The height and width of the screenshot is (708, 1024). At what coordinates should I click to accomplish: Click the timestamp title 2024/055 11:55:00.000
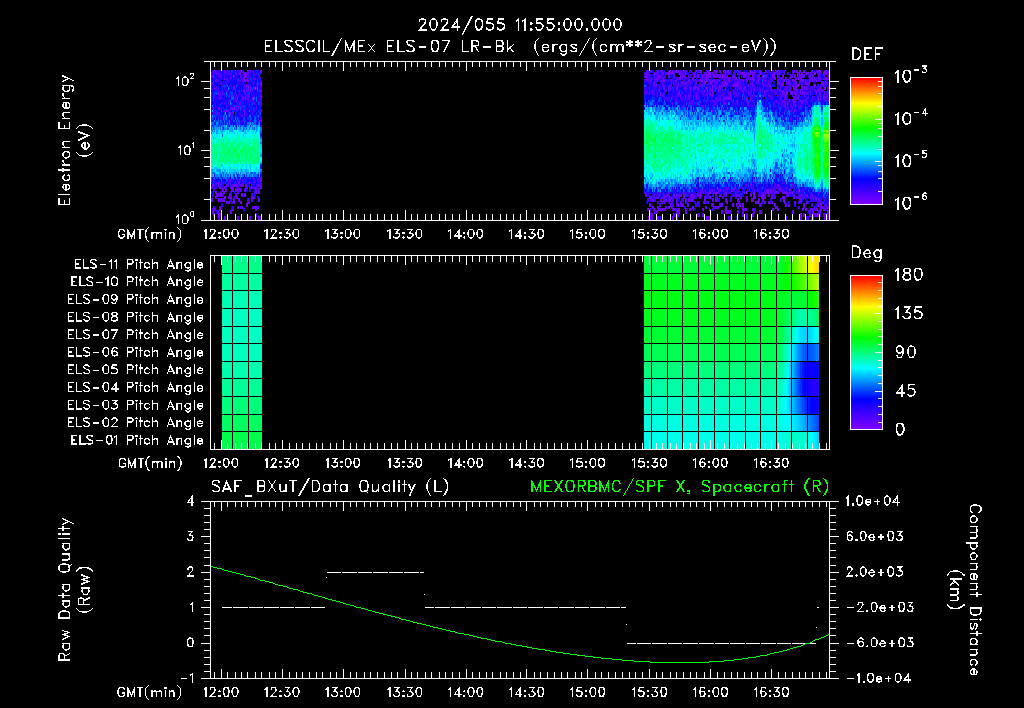(x=520, y=25)
